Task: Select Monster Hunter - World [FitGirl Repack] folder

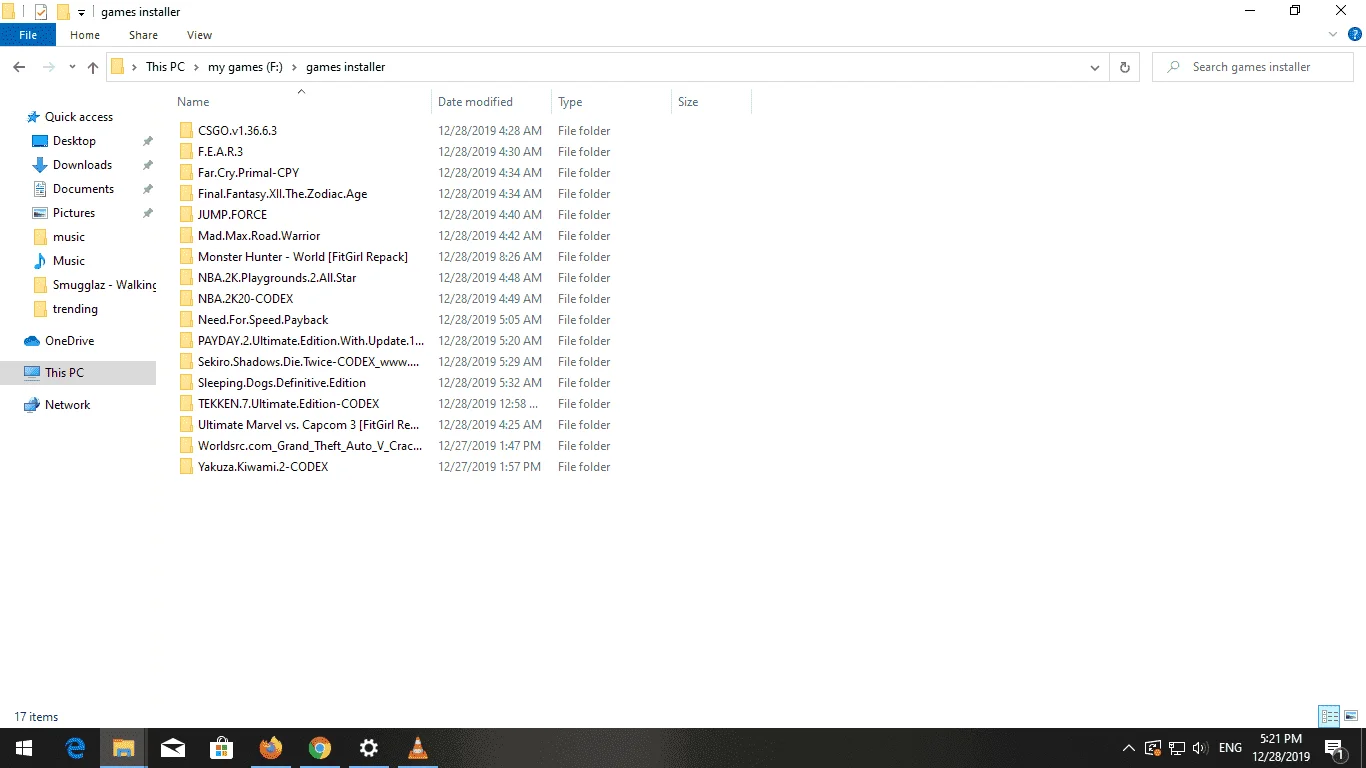Action: click(x=303, y=257)
